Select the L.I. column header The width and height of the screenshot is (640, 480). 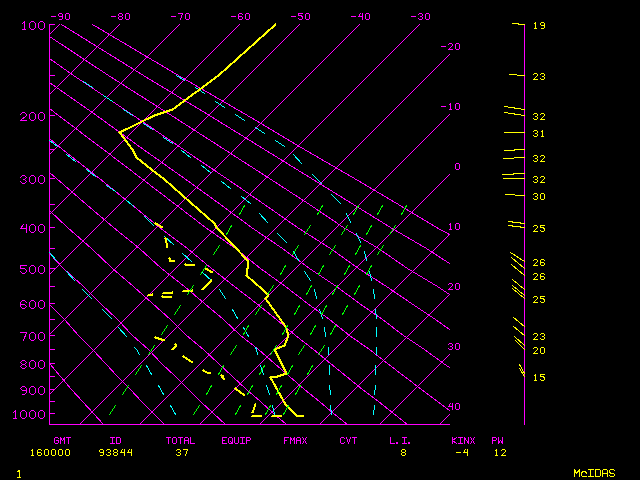400,440
